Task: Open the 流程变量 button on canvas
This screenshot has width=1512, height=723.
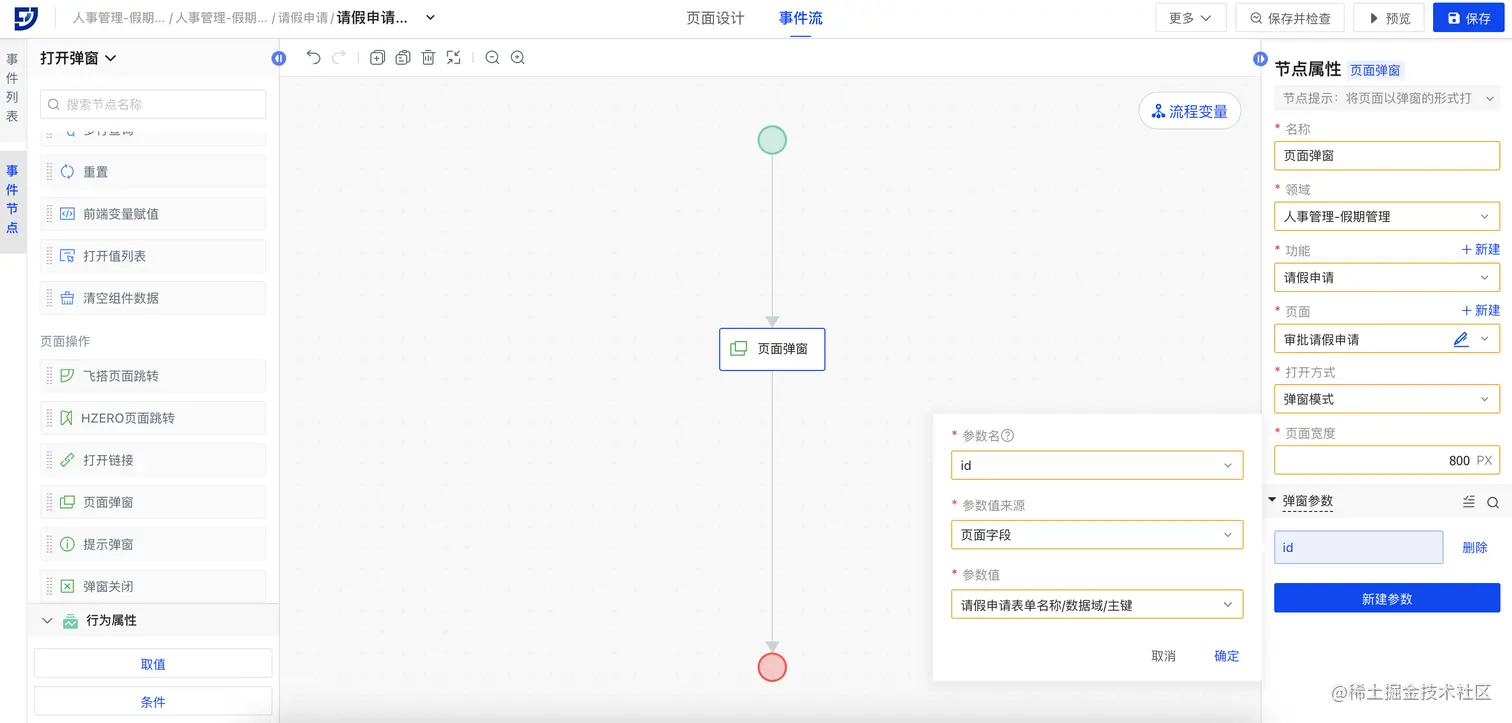Action: point(1190,111)
